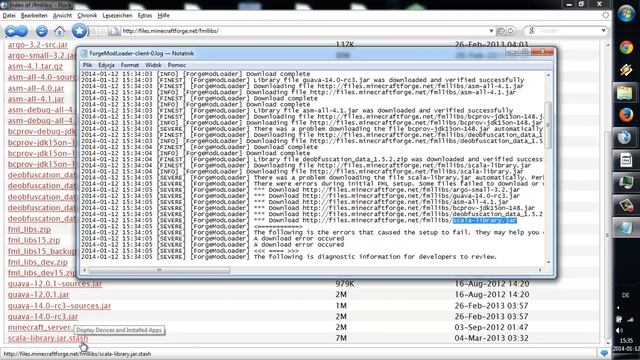Click inside the browser search field
Viewport: 640px width, 360px height.
(567, 31)
